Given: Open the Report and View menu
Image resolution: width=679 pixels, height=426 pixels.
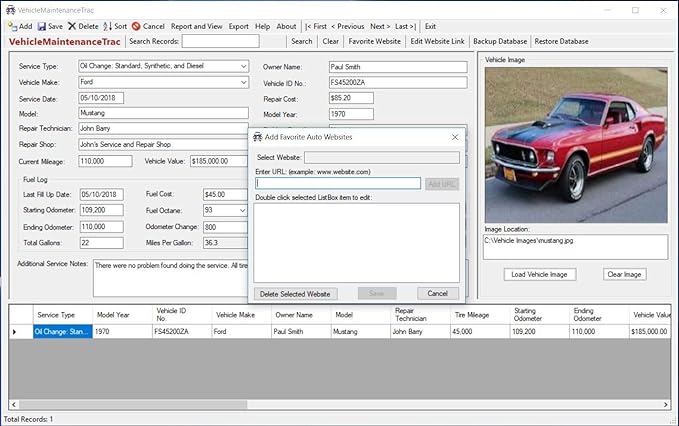Looking at the screenshot, I should tap(197, 25).
